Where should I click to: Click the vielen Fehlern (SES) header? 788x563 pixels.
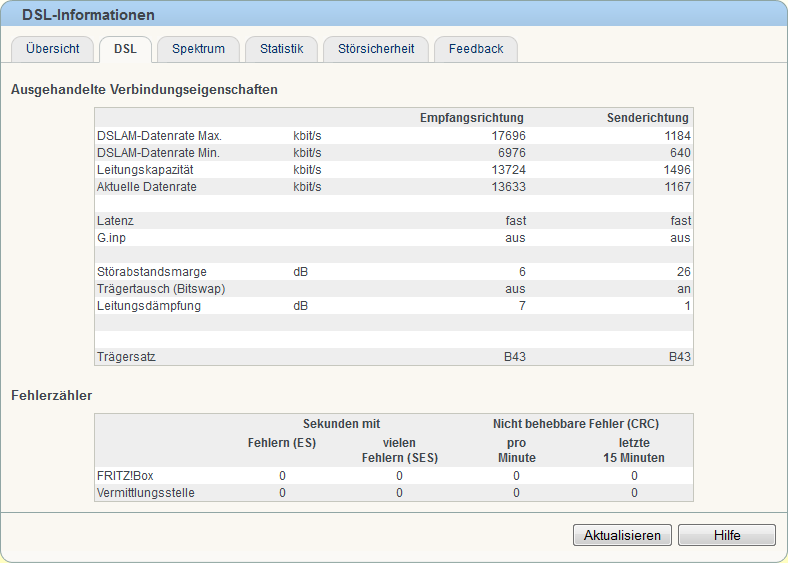(x=400, y=450)
